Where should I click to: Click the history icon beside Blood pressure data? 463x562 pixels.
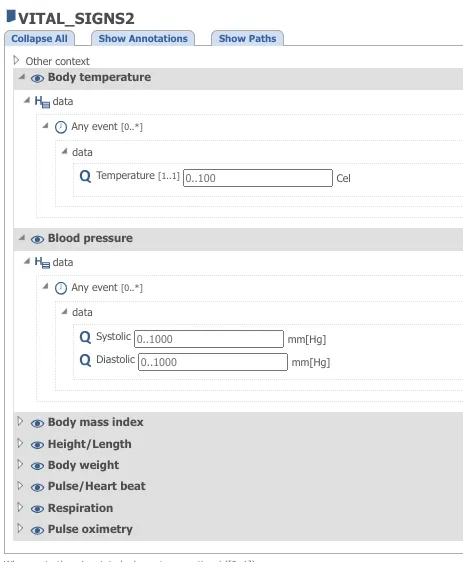point(42,263)
